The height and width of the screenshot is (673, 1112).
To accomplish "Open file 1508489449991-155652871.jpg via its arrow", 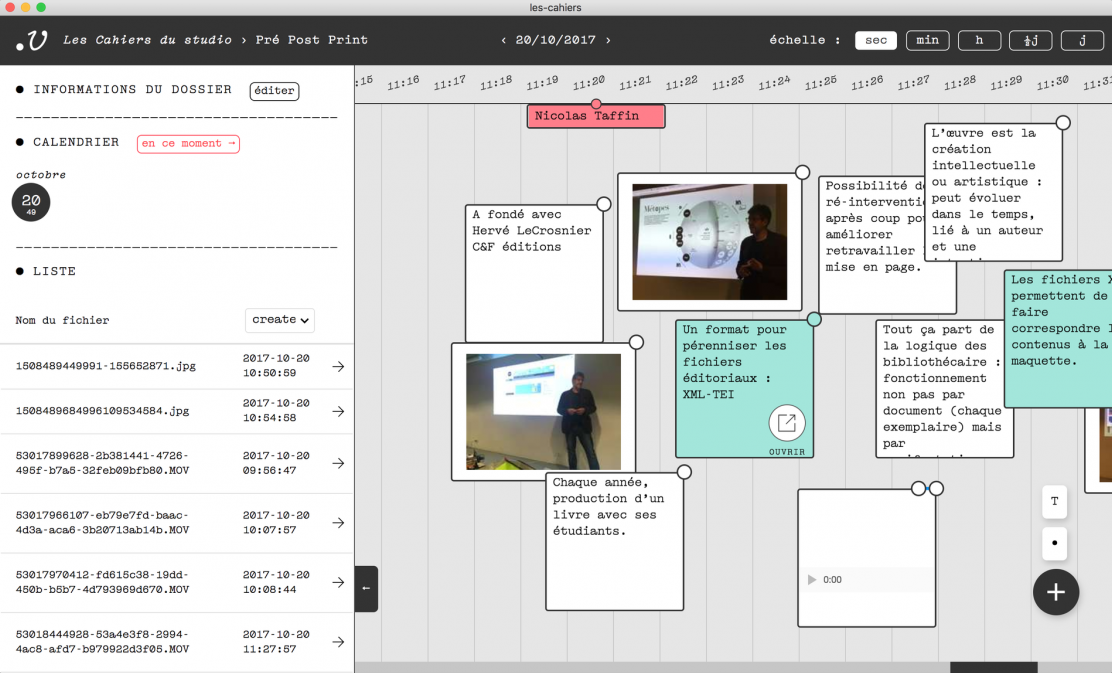I will tap(338, 367).
